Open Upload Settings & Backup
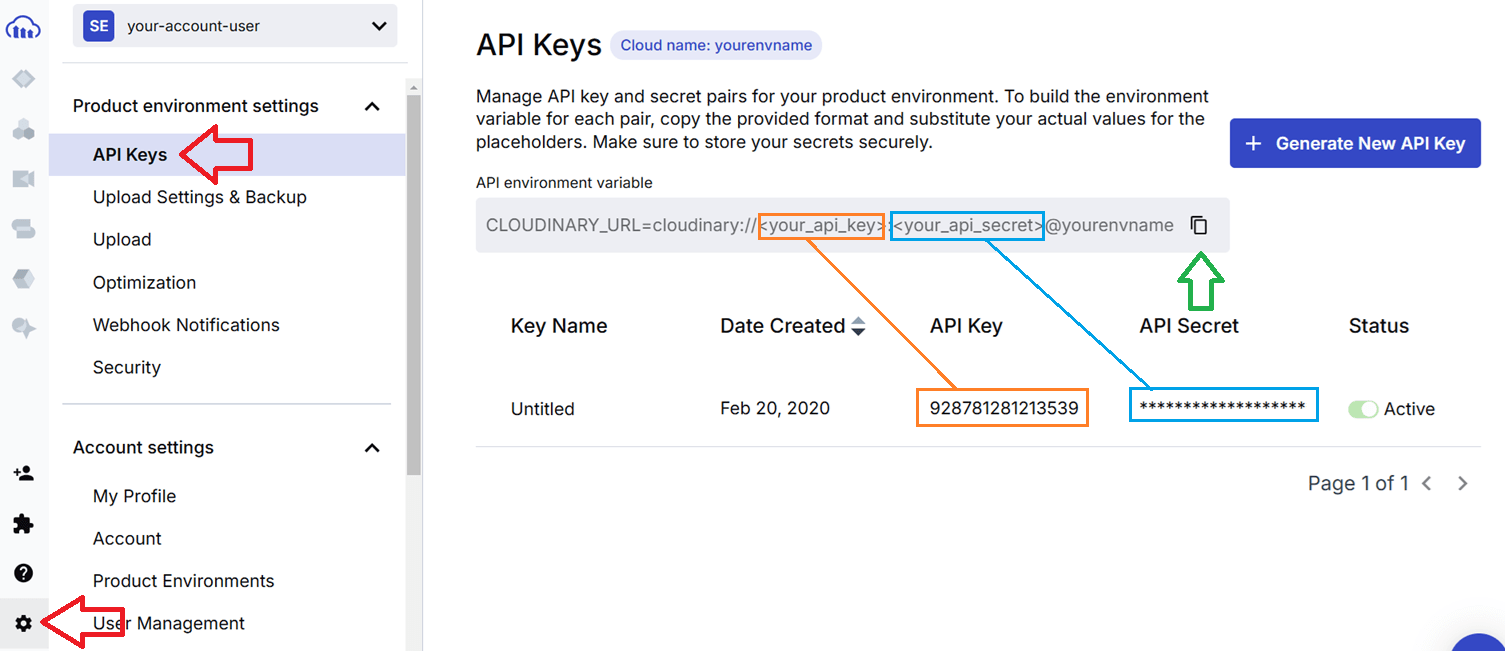The width and height of the screenshot is (1505, 651). pyautogui.click(x=200, y=197)
